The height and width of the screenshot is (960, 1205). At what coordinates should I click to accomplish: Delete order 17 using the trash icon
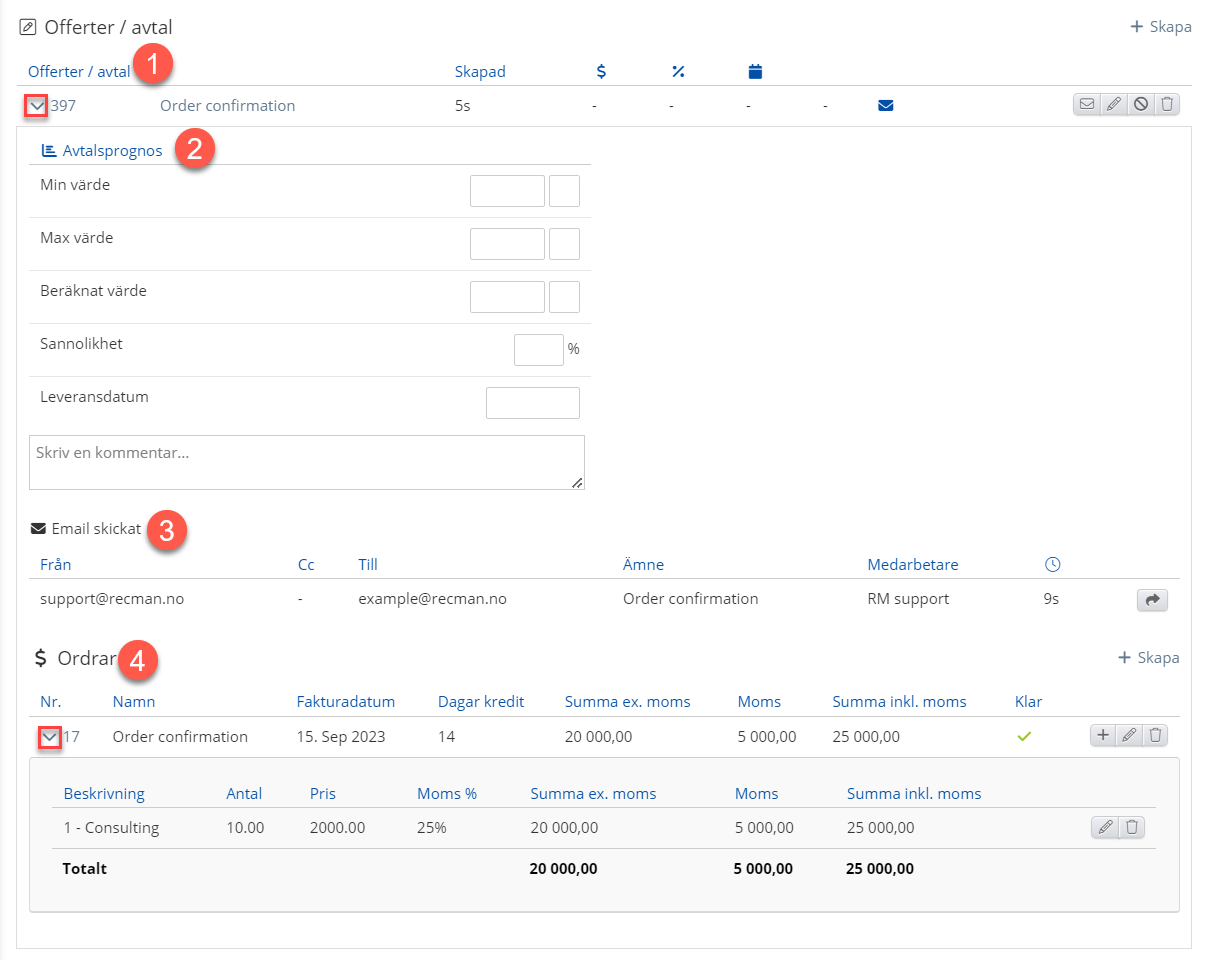click(1155, 735)
